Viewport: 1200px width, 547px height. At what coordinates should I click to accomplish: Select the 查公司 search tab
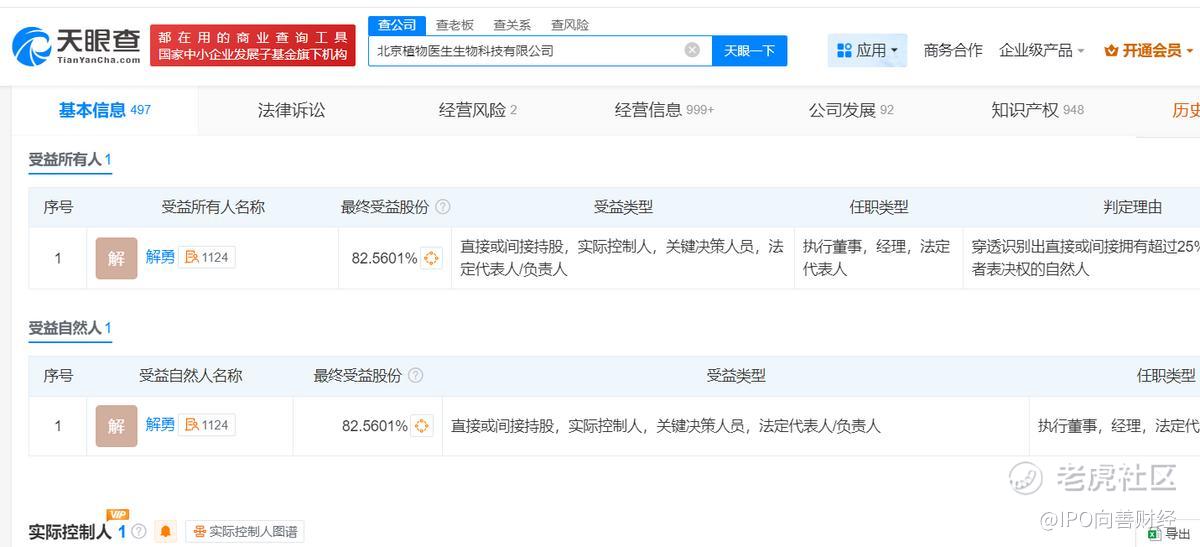(397, 24)
